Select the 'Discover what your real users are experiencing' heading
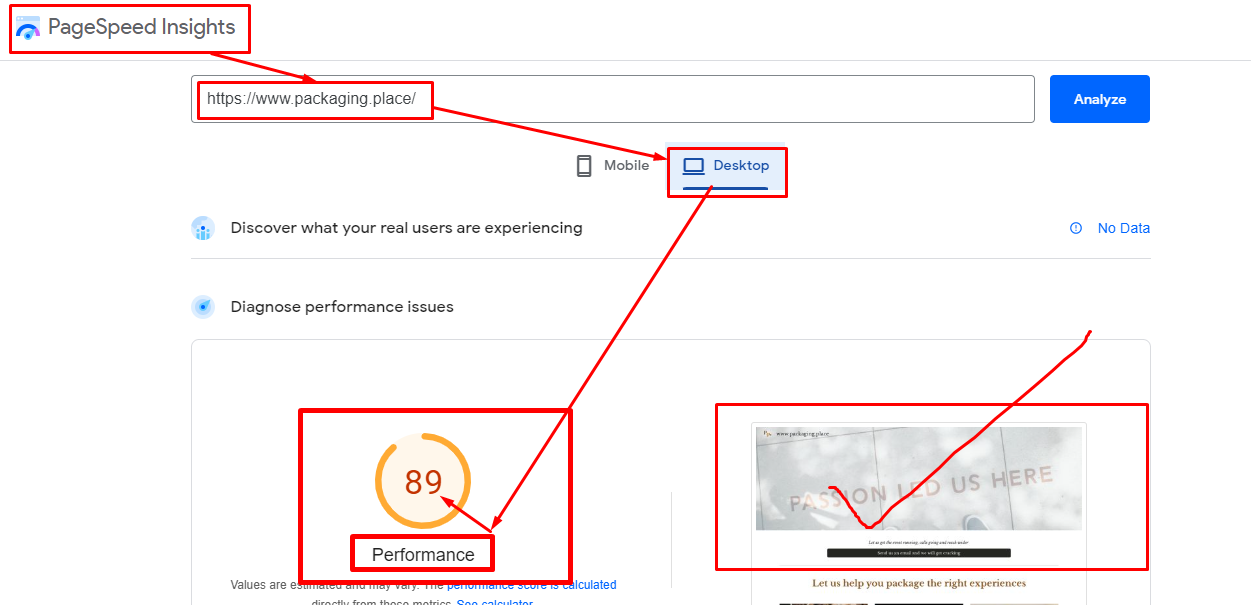Image resolution: width=1251 pixels, height=605 pixels. click(x=406, y=228)
